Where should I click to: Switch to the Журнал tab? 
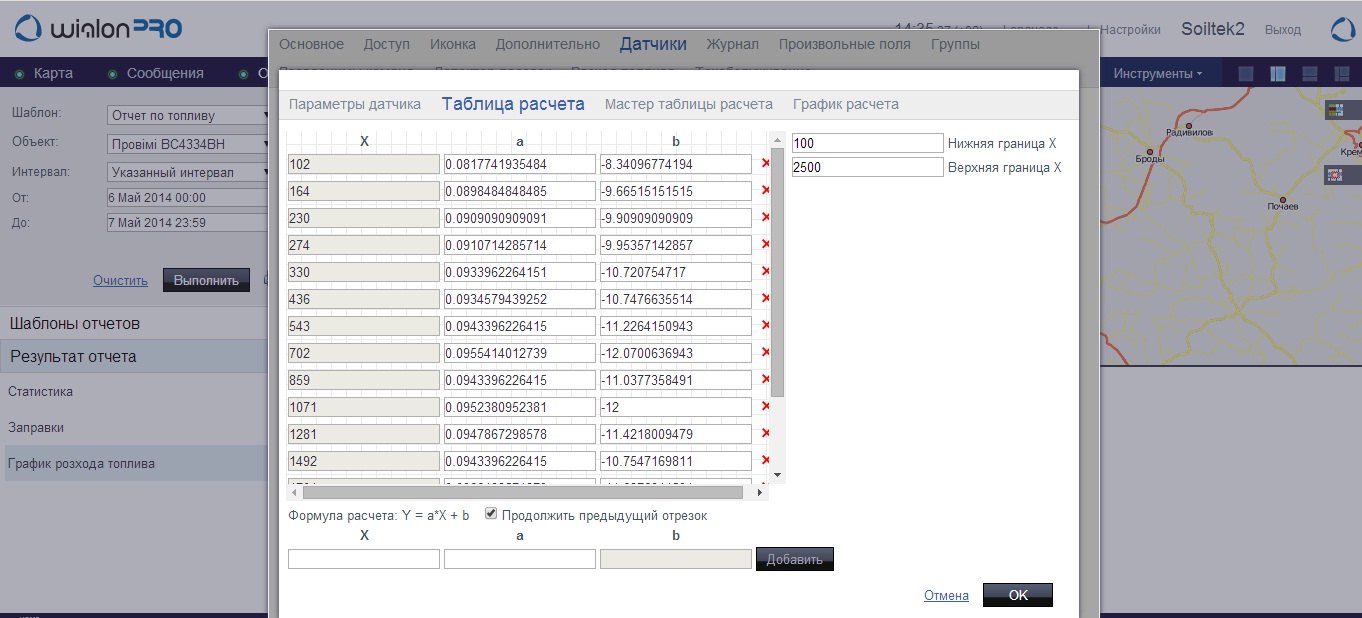click(732, 44)
